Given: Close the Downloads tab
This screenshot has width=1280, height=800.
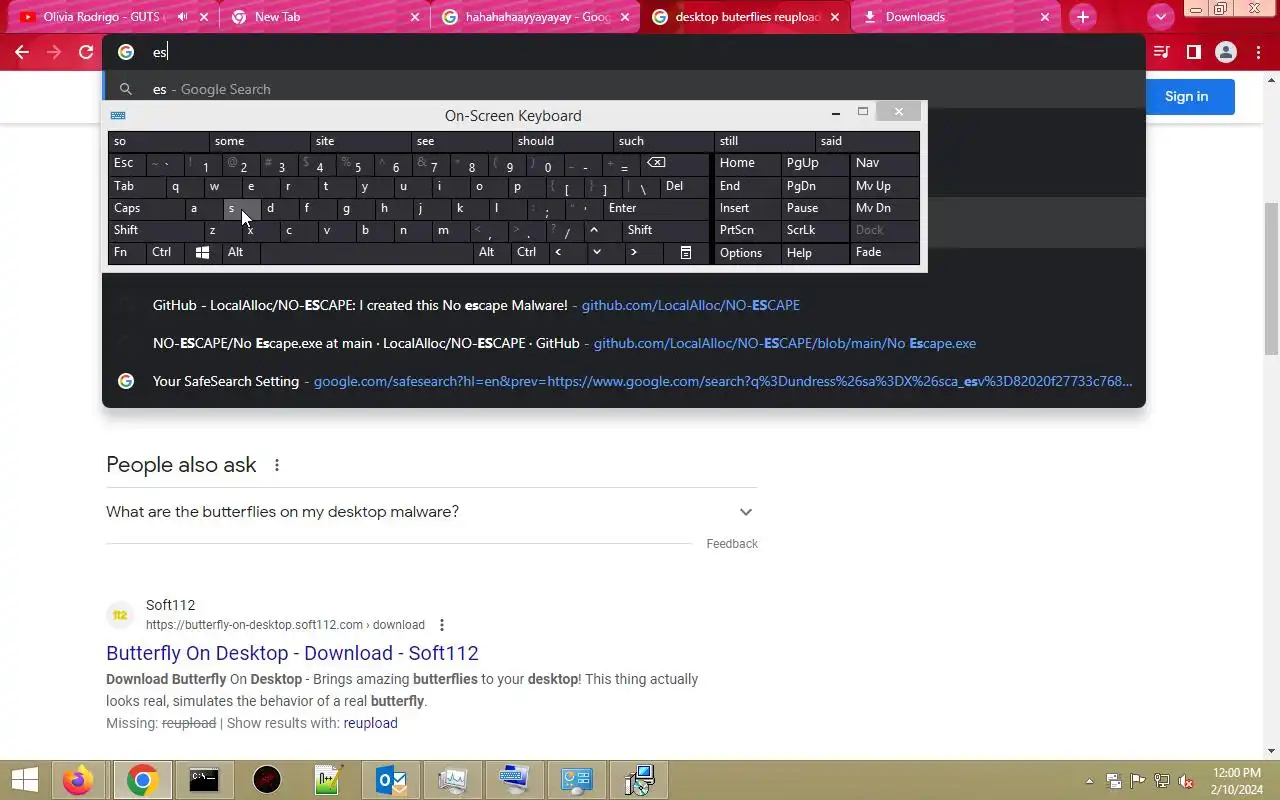Looking at the screenshot, I should click(1044, 17).
